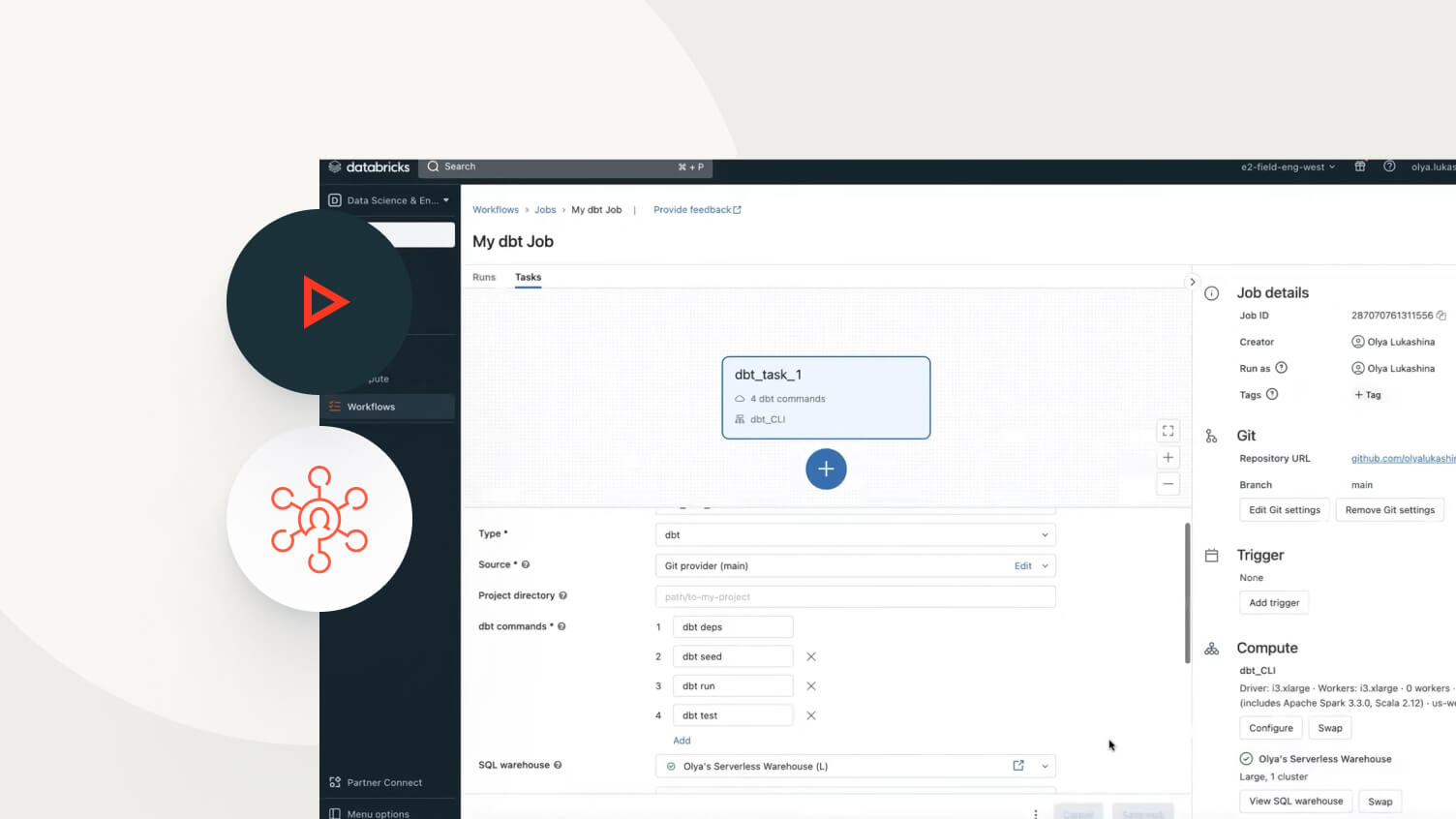The width and height of the screenshot is (1456, 819).
Task: Click the Add trigger button
Action: 1274,602
